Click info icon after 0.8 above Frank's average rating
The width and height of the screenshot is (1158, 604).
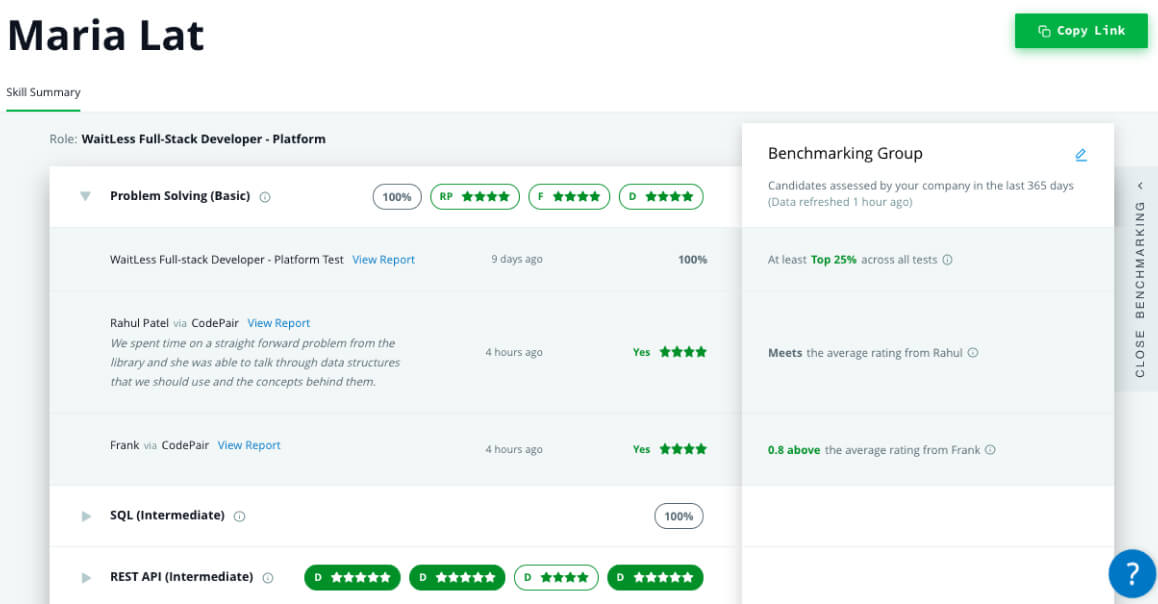(990, 449)
